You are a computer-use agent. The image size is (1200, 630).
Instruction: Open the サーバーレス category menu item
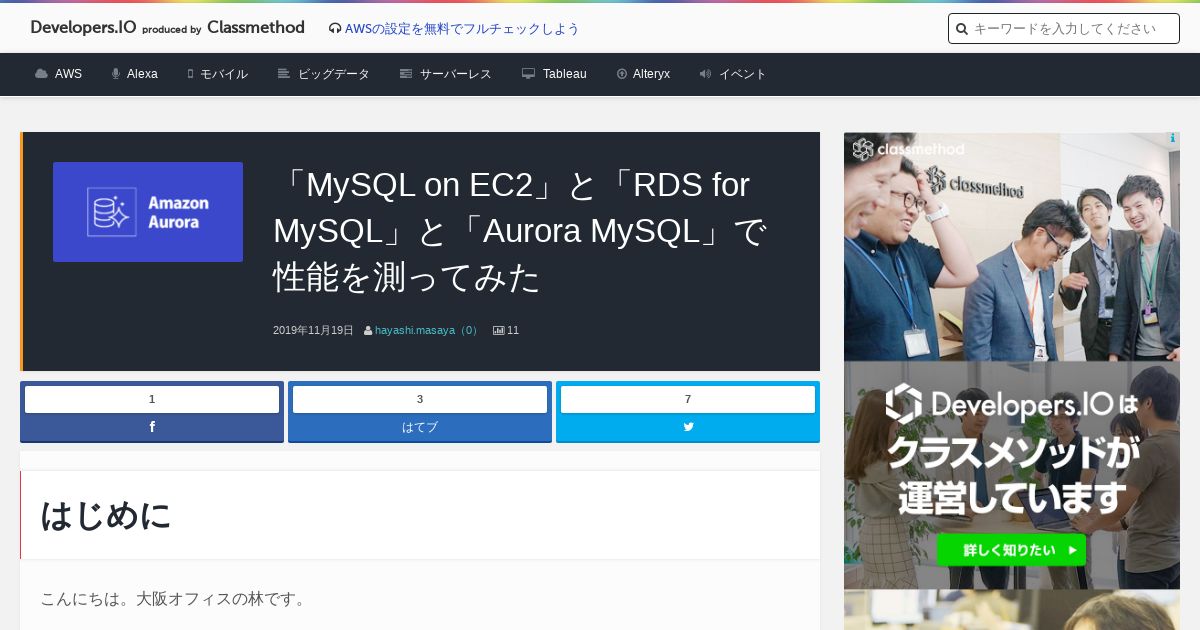point(455,74)
